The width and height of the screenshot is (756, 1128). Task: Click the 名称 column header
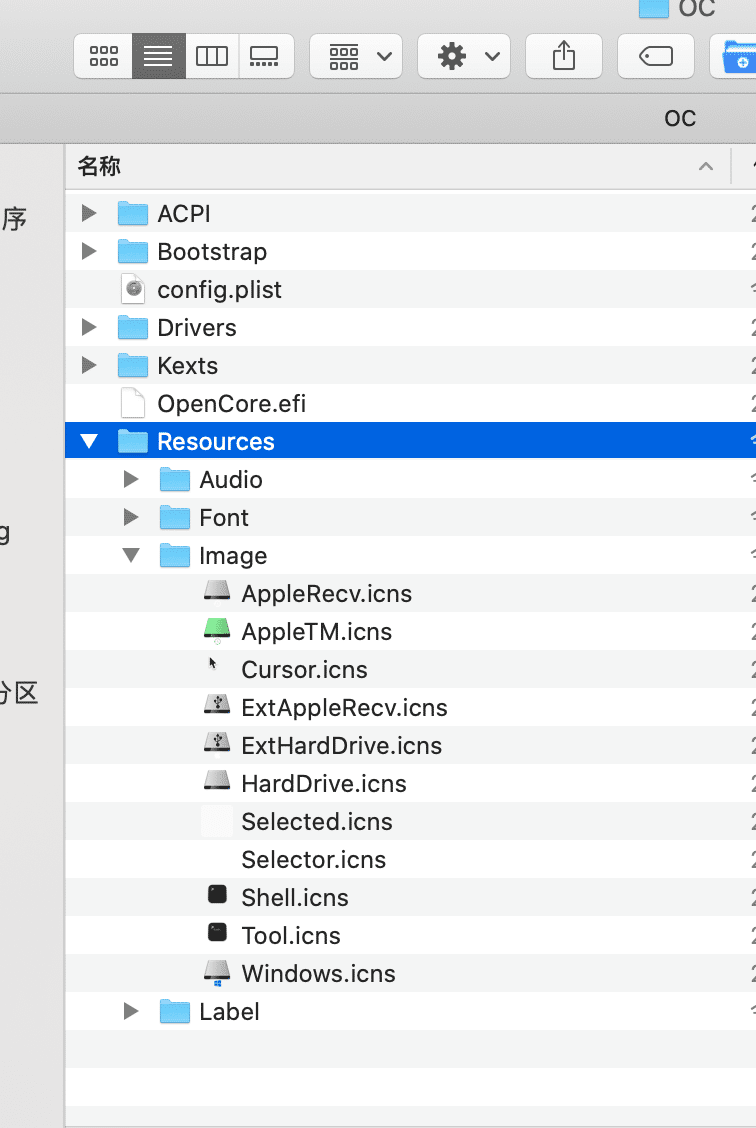click(397, 167)
